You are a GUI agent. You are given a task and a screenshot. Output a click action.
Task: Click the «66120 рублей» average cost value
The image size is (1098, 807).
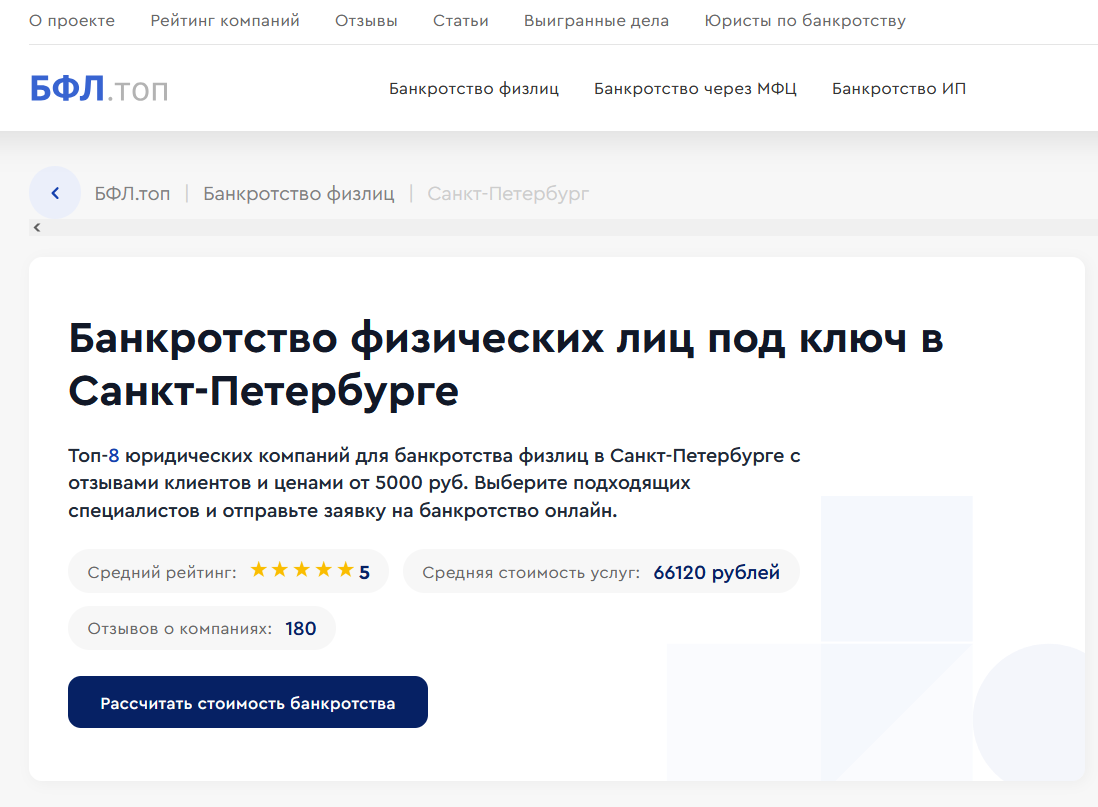point(716,572)
